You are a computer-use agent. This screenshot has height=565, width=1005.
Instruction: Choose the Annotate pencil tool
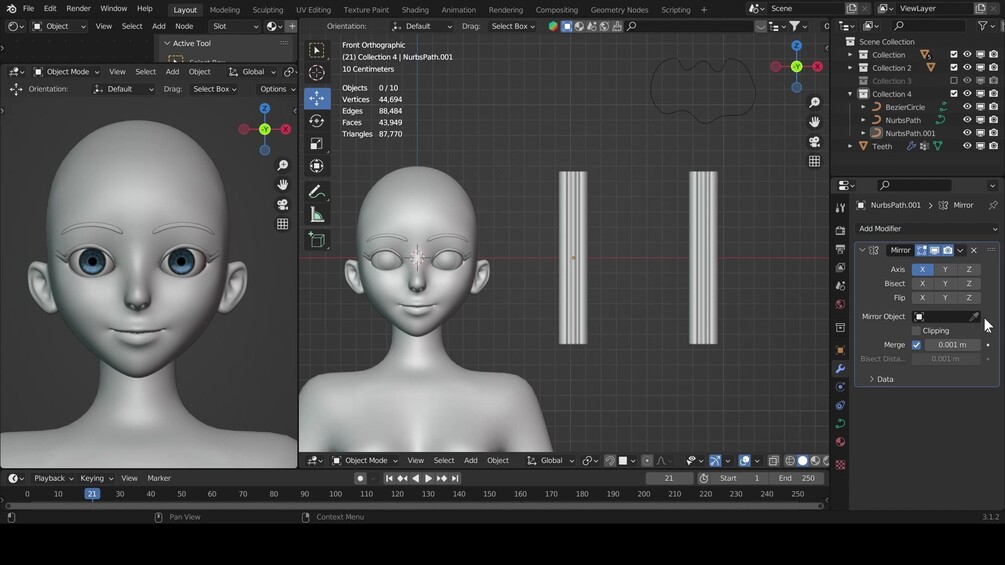point(317,192)
